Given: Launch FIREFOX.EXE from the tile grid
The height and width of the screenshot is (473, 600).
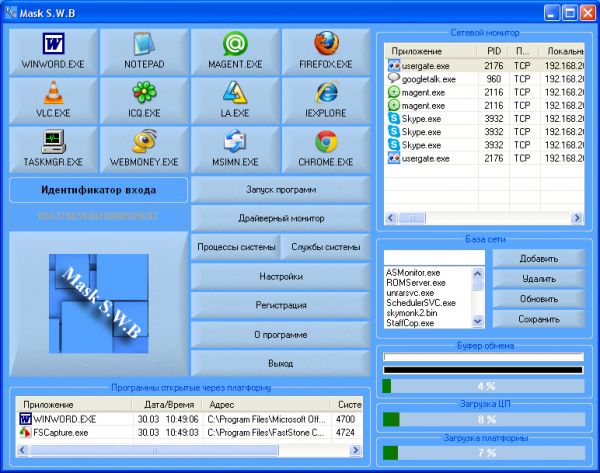Looking at the screenshot, I should coord(325,52).
